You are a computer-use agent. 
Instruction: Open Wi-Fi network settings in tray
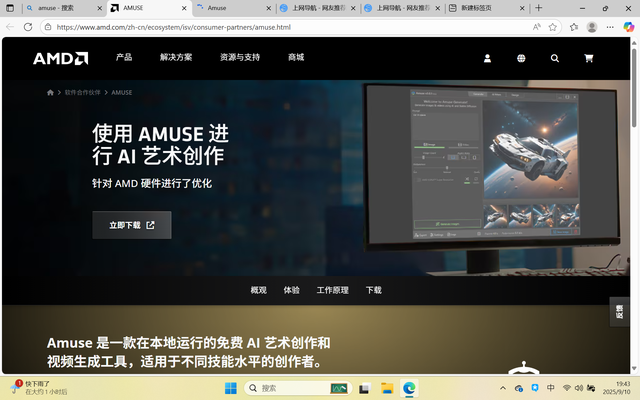click(x=567, y=388)
